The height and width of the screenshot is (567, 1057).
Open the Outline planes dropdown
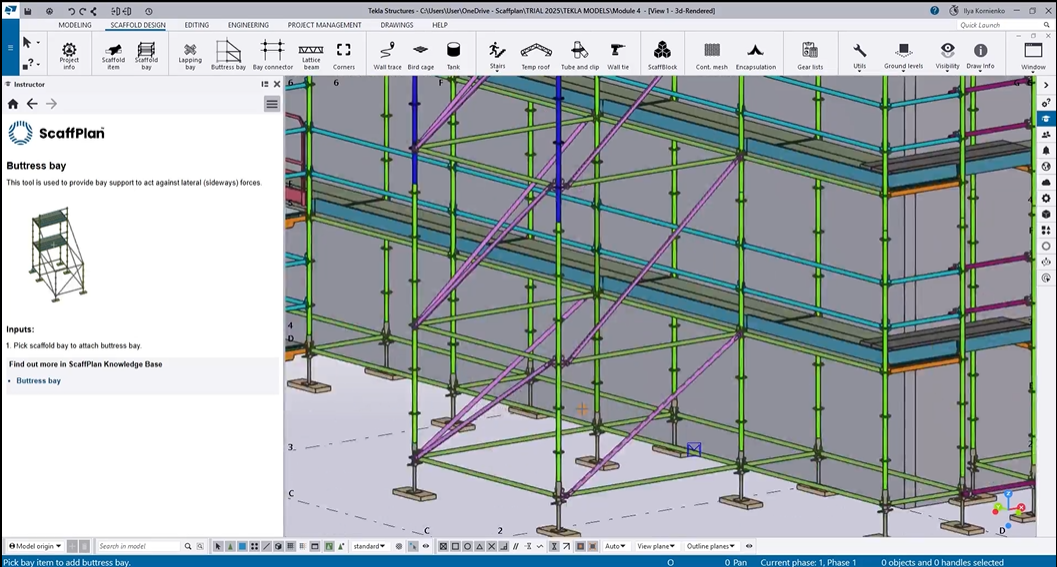pos(711,546)
